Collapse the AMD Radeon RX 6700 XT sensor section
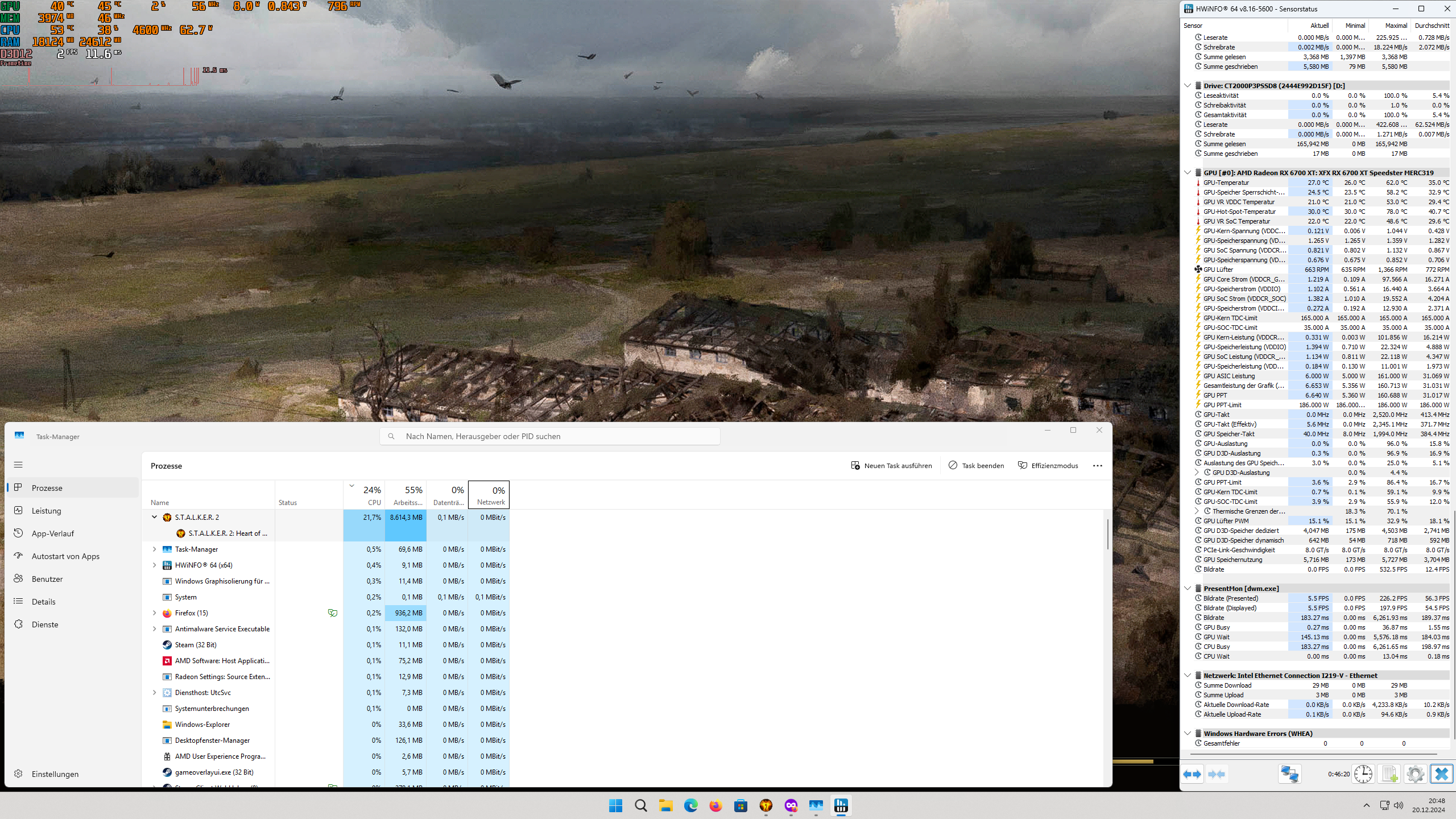The height and width of the screenshot is (819, 1456). 1187,172
